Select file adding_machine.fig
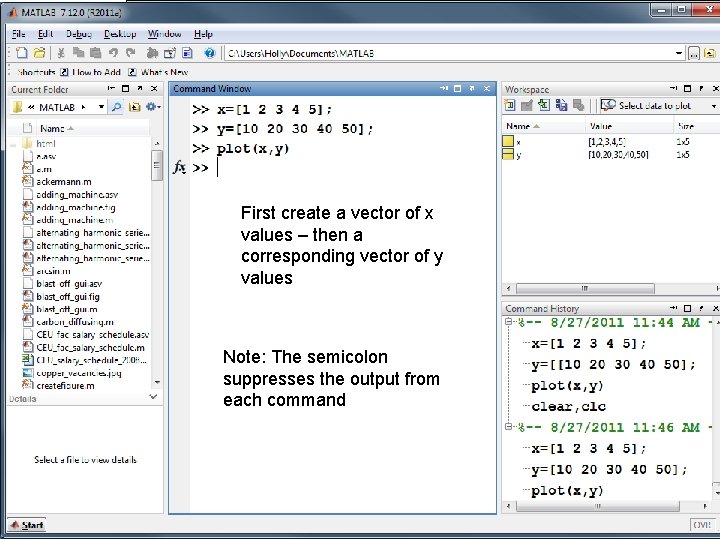Viewport: 720px width, 540px height. [x=76, y=208]
